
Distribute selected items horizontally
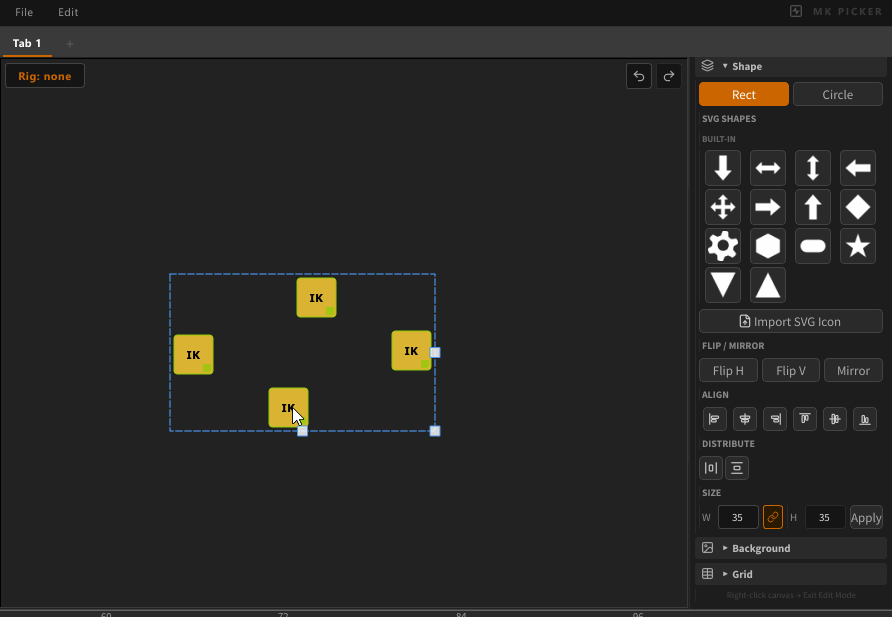tap(711, 468)
